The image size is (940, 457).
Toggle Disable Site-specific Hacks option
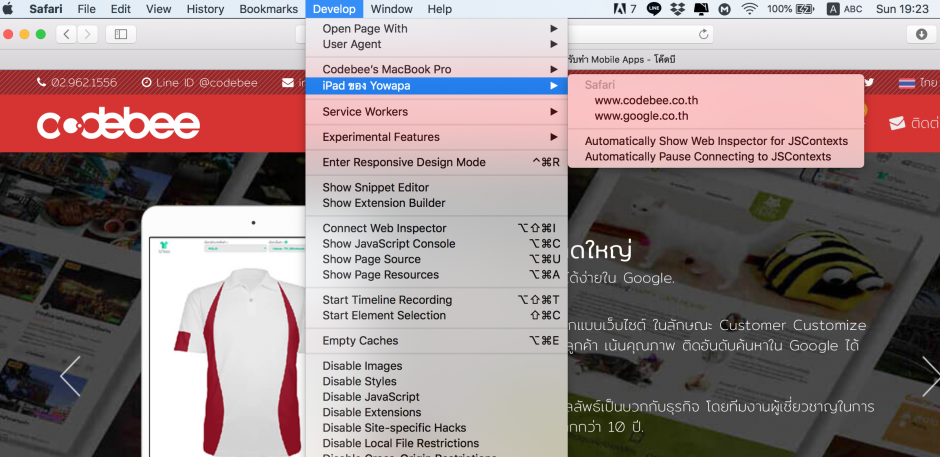click(436, 428)
